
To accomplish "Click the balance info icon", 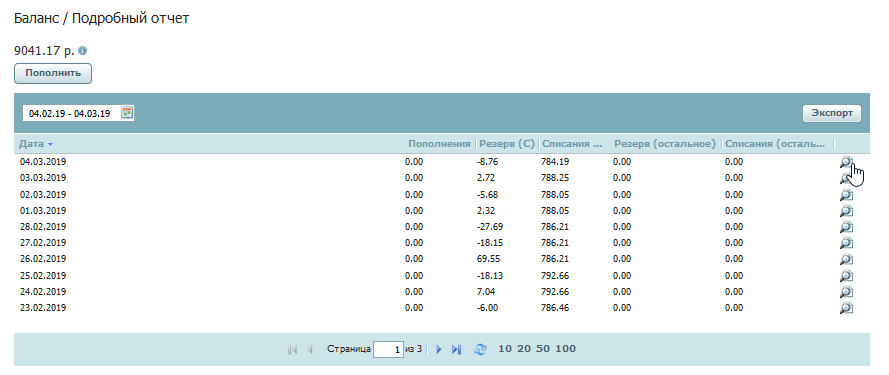I will 83,50.
